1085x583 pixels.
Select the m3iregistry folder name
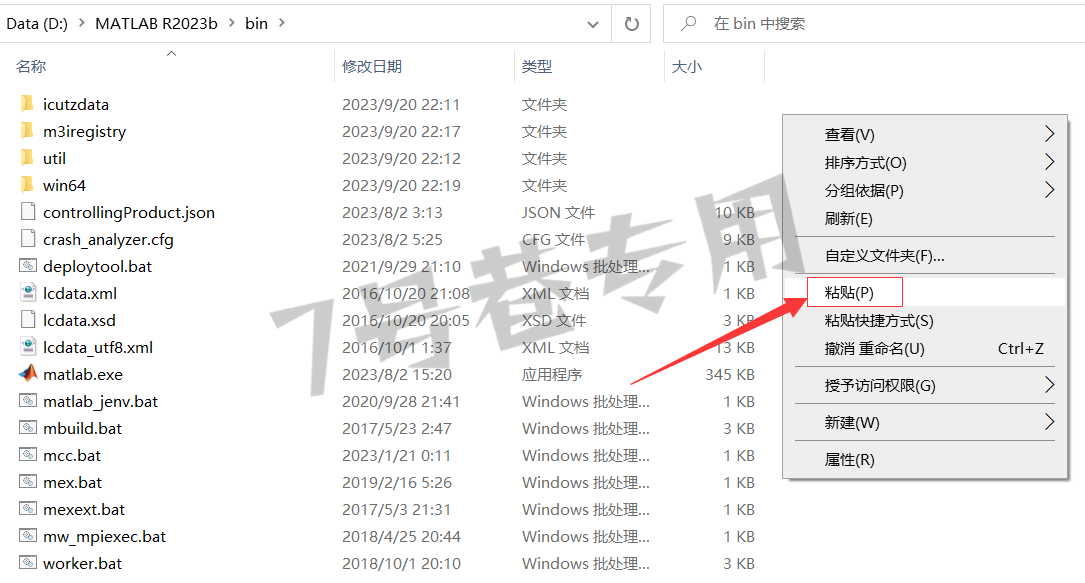pyautogui.click(x=84, y=131)
